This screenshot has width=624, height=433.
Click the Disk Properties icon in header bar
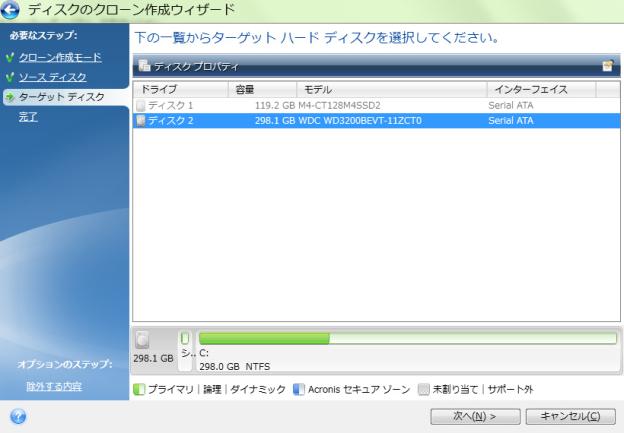[144, 65]
